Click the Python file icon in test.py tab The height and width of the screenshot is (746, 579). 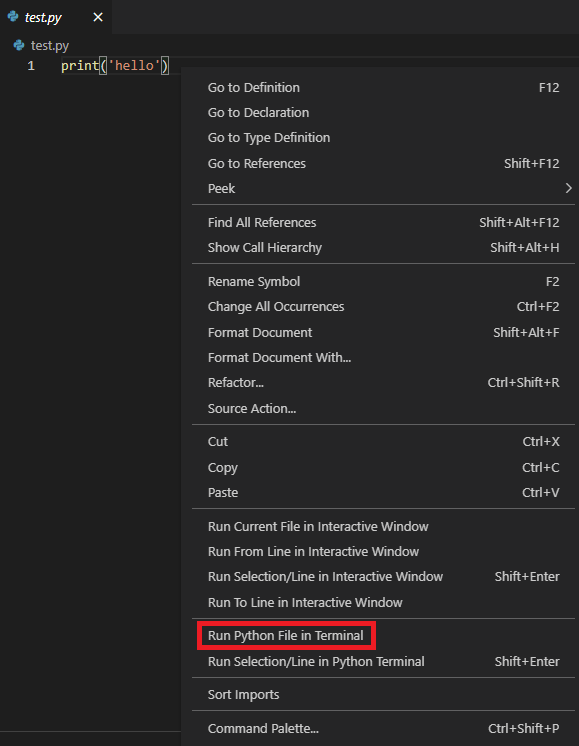point(13,17)
